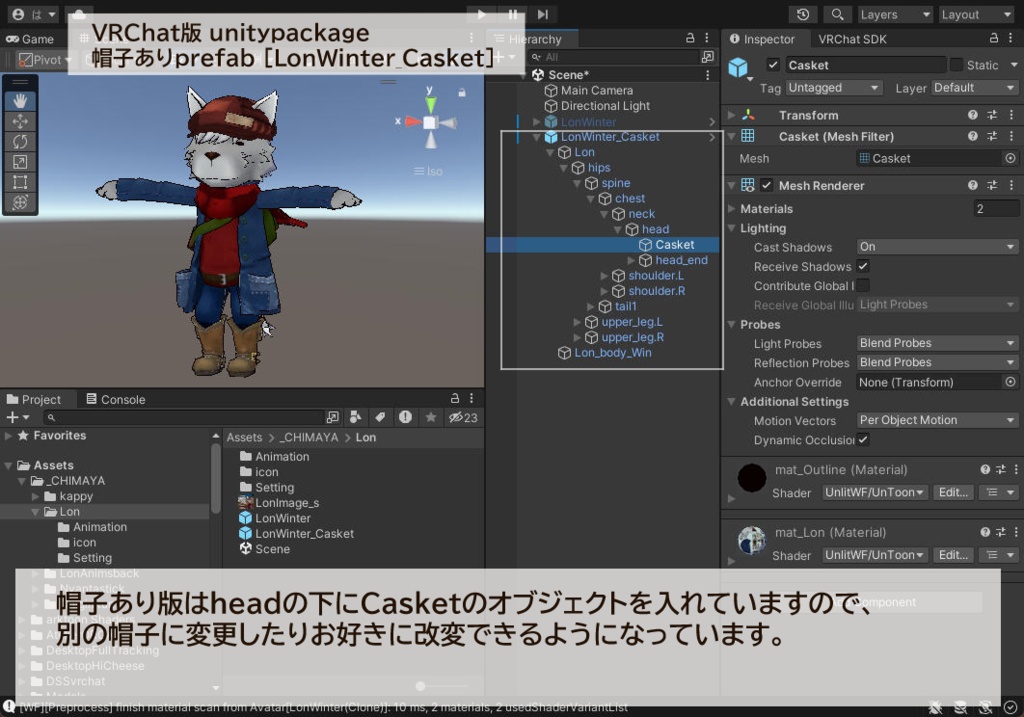Toggle the Static checkbox

pos(956,65)
